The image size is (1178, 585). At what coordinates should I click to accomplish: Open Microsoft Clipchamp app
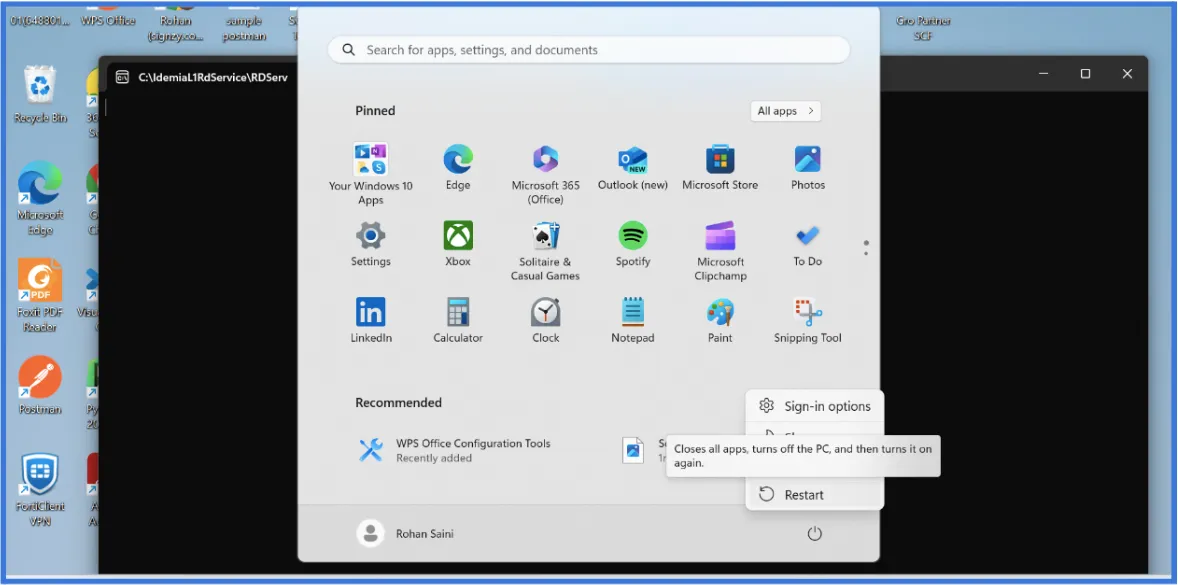point(720,251)
